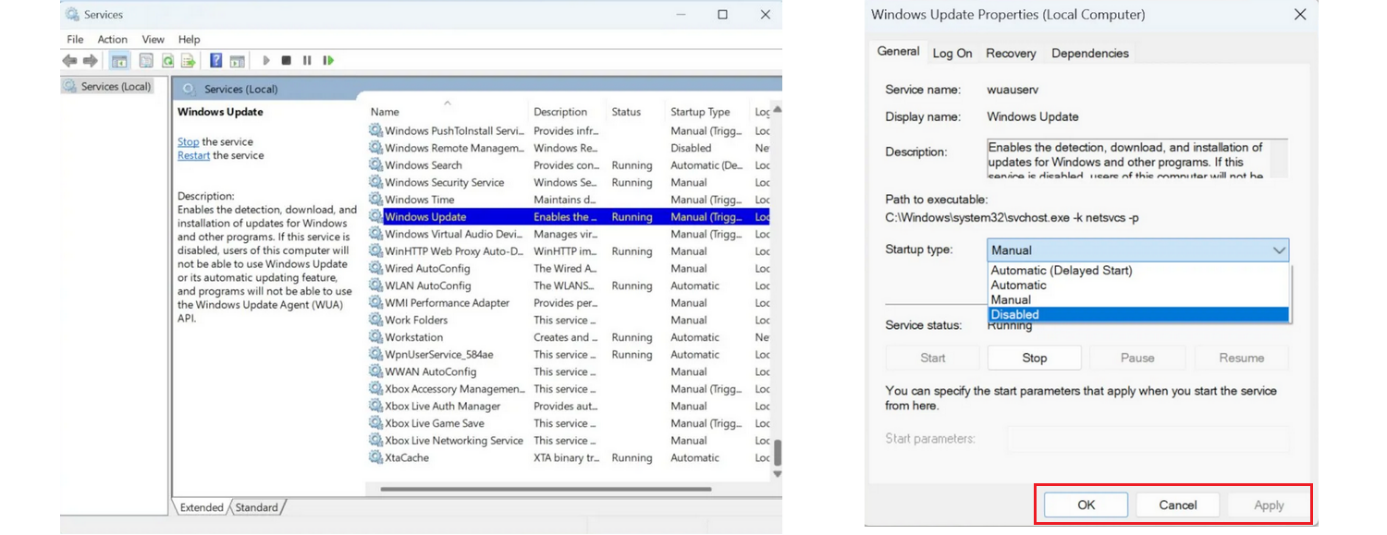
Task: Click the Start Service play icon
Action: point(266,61)
